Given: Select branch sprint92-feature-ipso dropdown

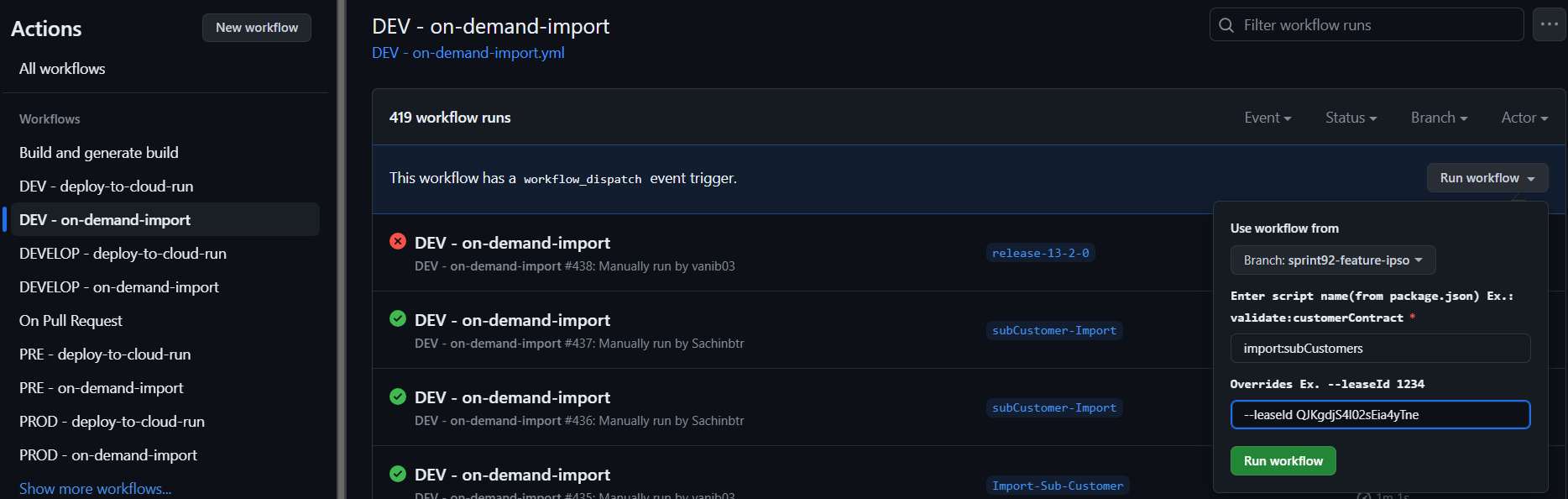Looking at the screenshot, I should (1333, 260).
